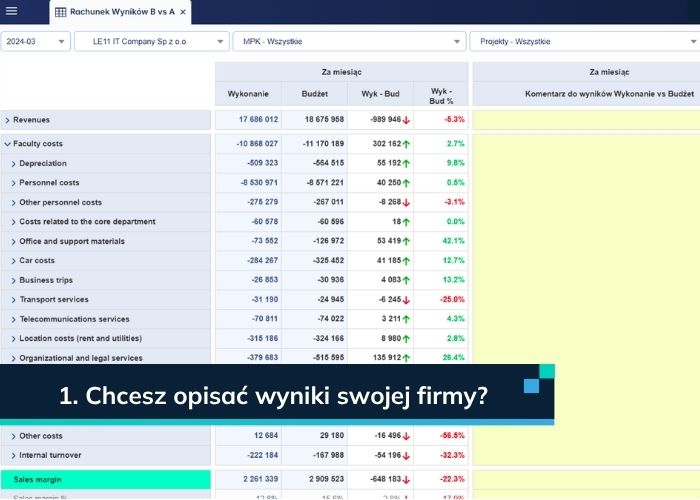Select Organizational and legal services difference 135 912
This screenshot has height=500, width=700.
tap(387, 358)
